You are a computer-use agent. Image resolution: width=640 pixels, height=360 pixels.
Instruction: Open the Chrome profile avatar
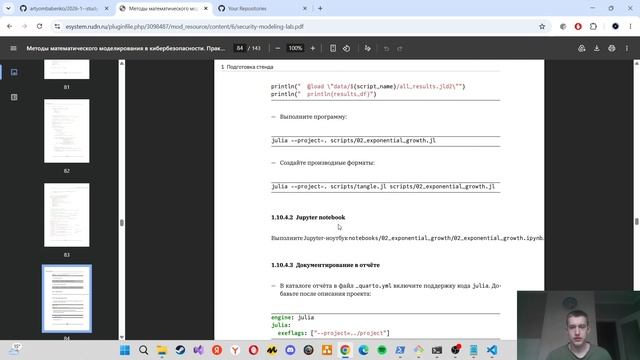click(x=615, y=27)
